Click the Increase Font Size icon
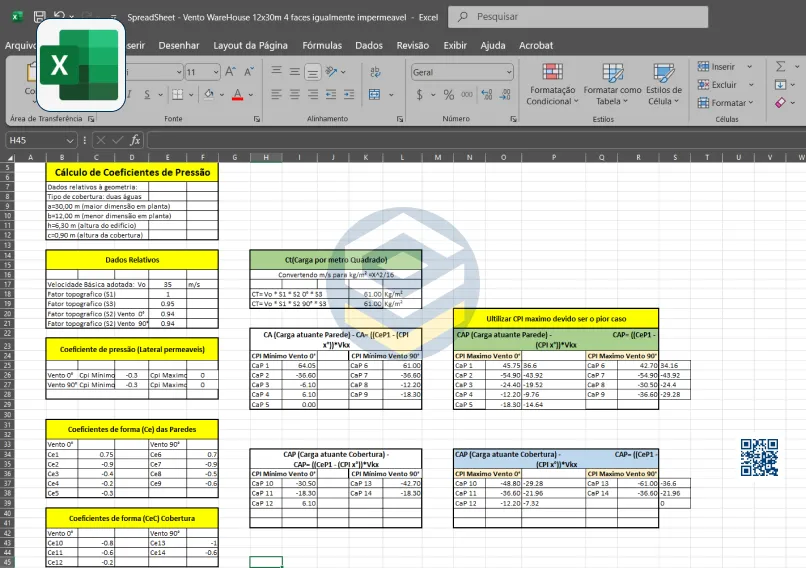The height and width of the screenshot is (568, 806). pyautogui.click(x=232, y=72)
